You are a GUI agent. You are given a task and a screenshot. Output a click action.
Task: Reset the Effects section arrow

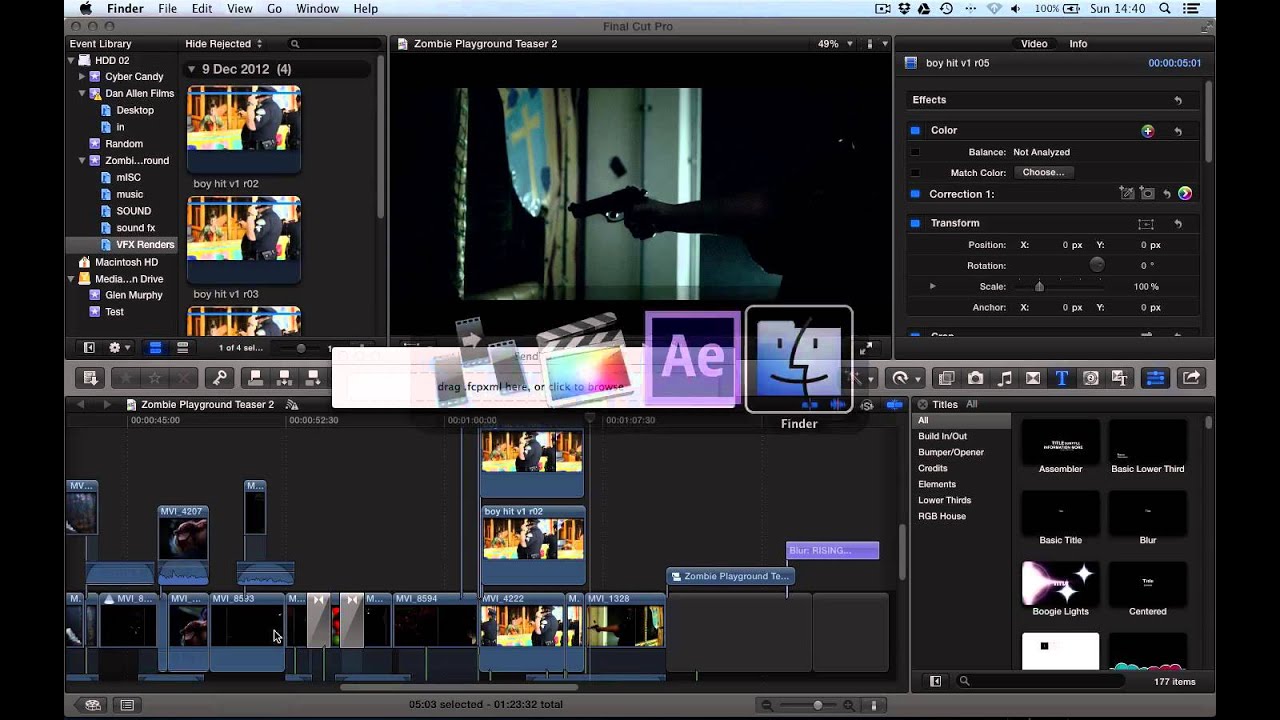point(1178,101)
